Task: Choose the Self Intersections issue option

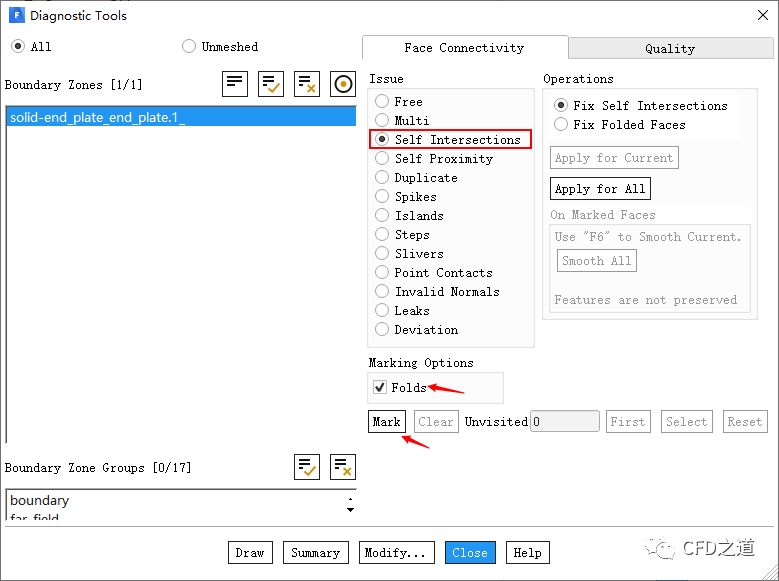Action: 382,139
